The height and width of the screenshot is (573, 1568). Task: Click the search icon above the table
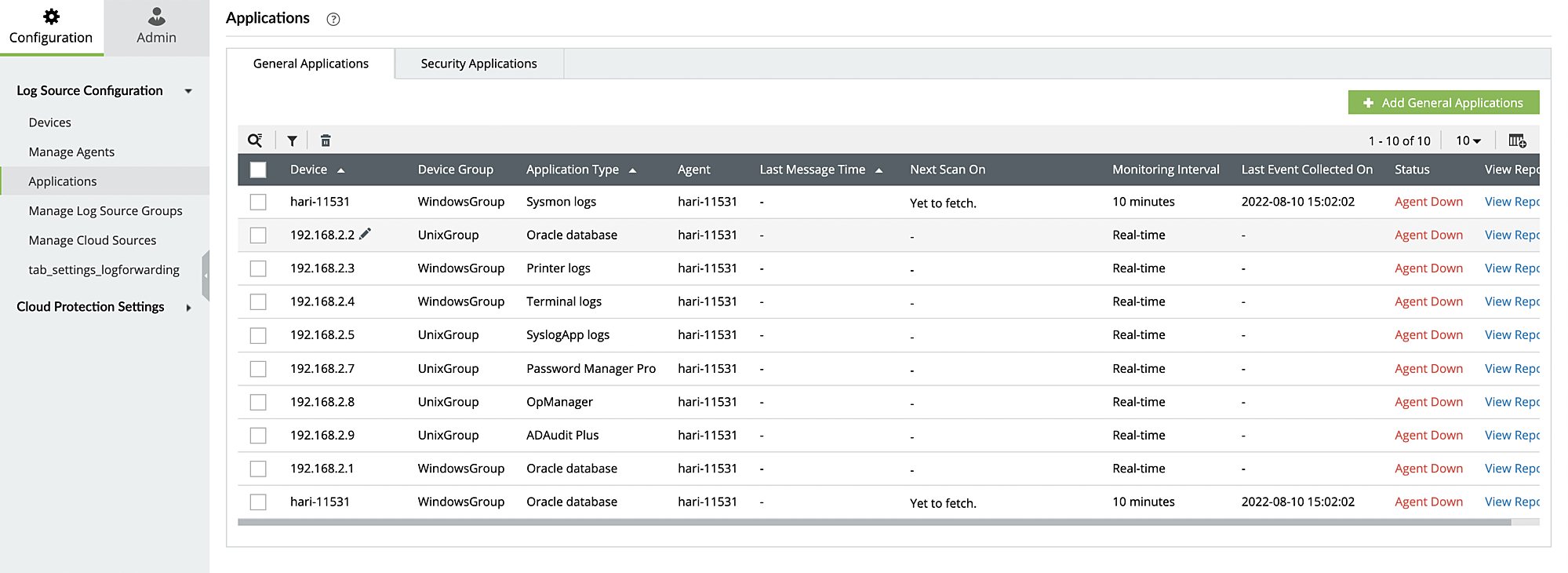pyautogui.click(x=255, y=141)
